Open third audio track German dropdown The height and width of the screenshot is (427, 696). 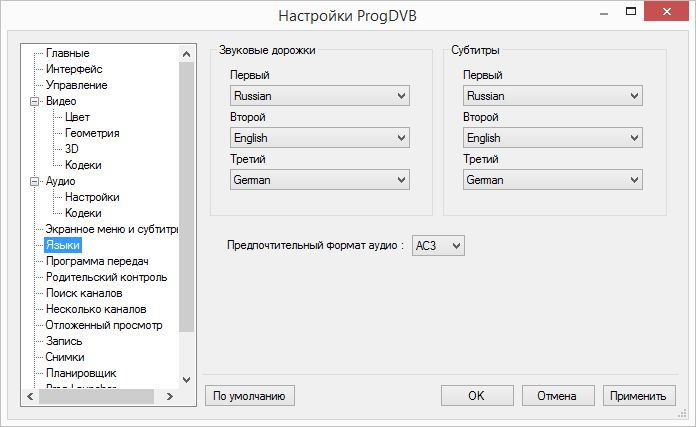click(x=320, y=180)
